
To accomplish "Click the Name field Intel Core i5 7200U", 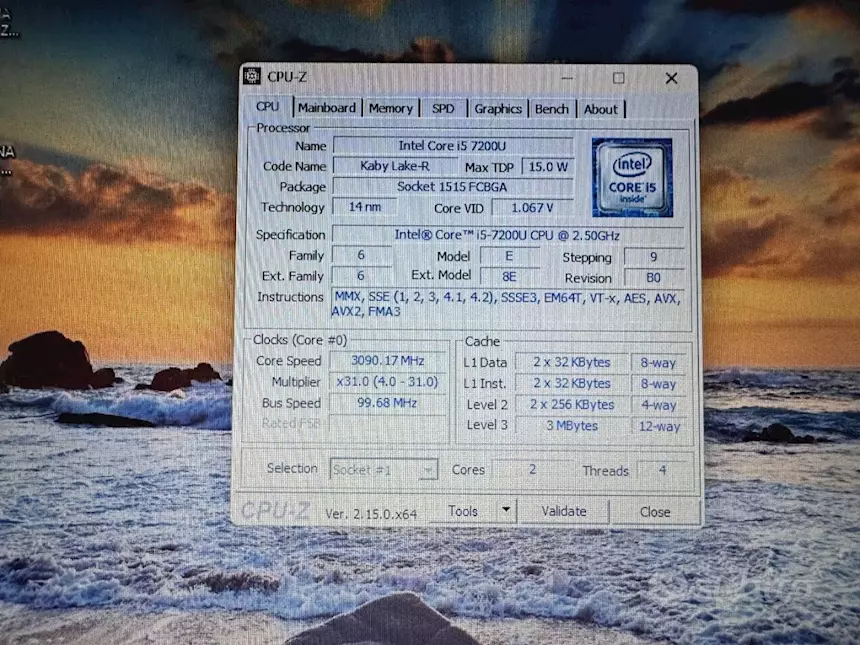I will [x=452, y=146].
